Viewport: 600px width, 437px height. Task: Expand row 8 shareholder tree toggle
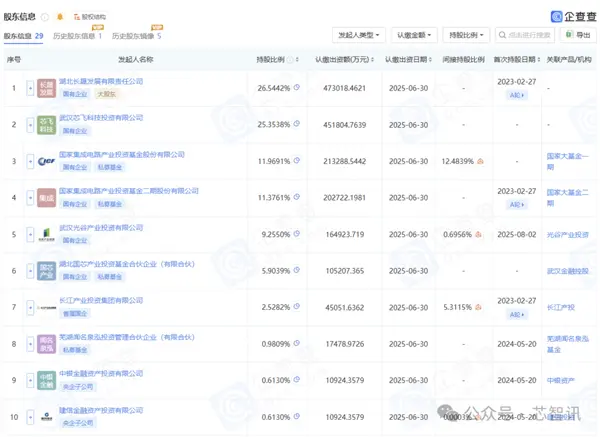click(x=30, y=344)
